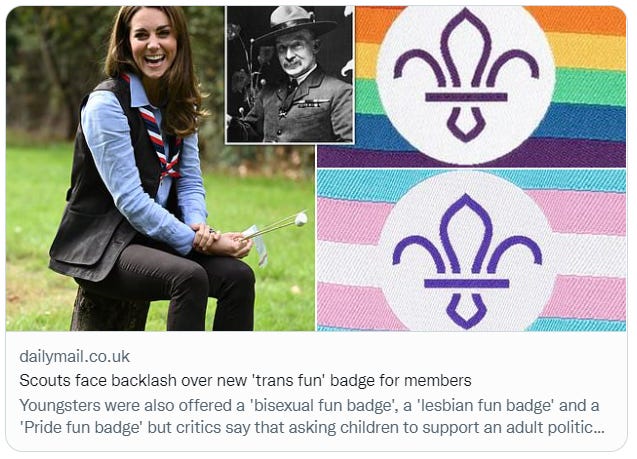This screenshot has height=459, width=637.
Task: Click the dailymail.co.uk domain link
Action: [x=74, y=357]
